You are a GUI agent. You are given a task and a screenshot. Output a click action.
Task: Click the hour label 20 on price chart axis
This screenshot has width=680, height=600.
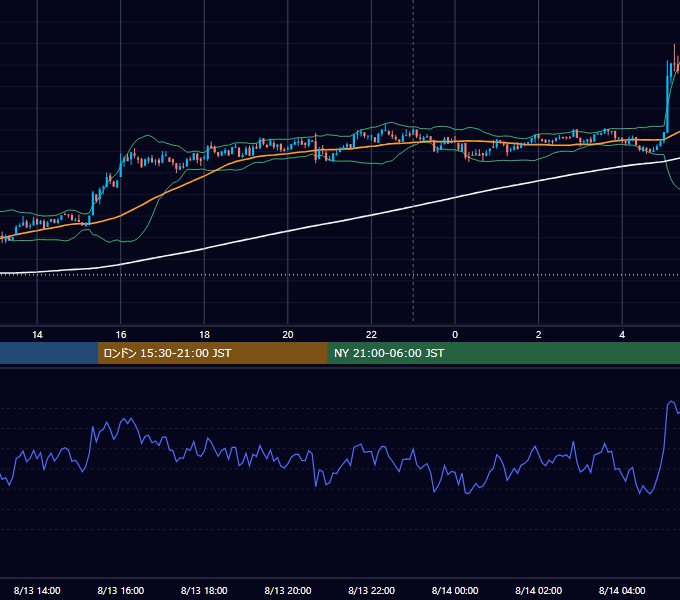(288, 335)
